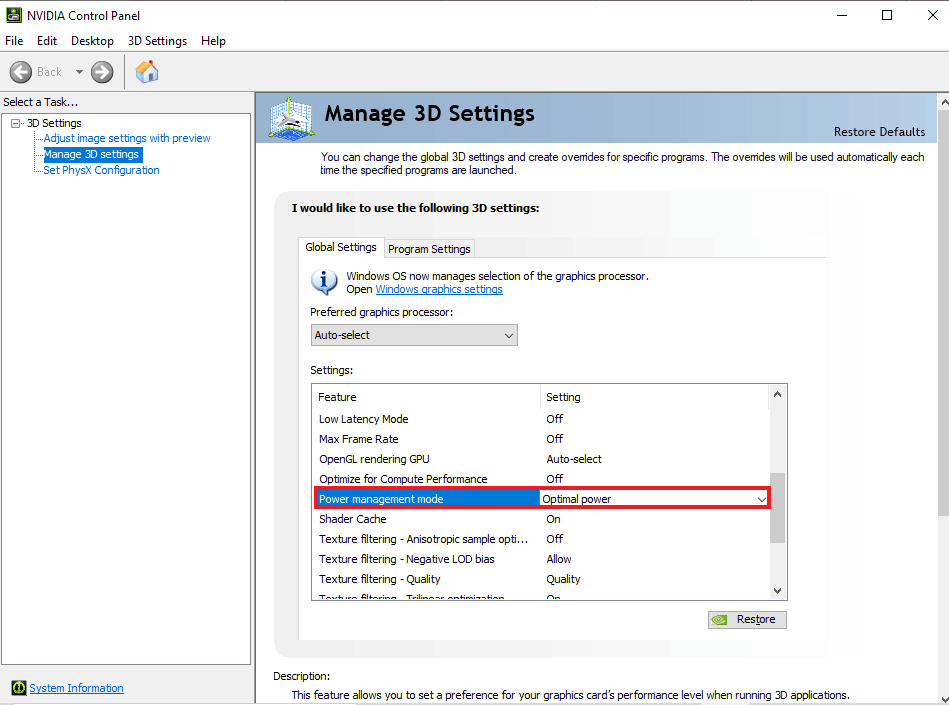Open the Desktop menu
949x705 pixels.
(92, 41)
